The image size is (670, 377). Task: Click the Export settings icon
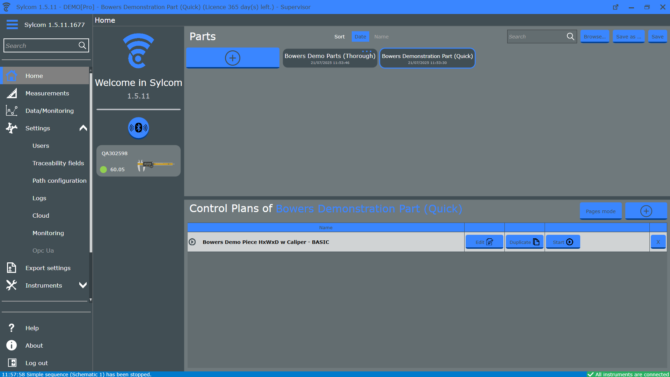coord(12,268)
